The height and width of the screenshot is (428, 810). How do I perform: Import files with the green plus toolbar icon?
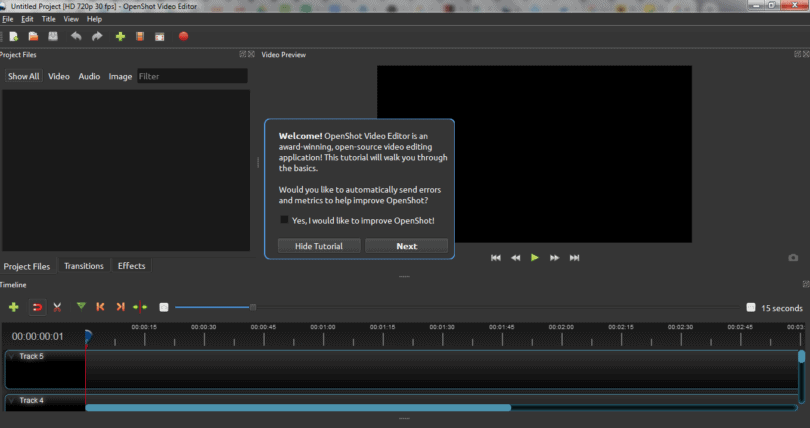[x=120, y=37]
